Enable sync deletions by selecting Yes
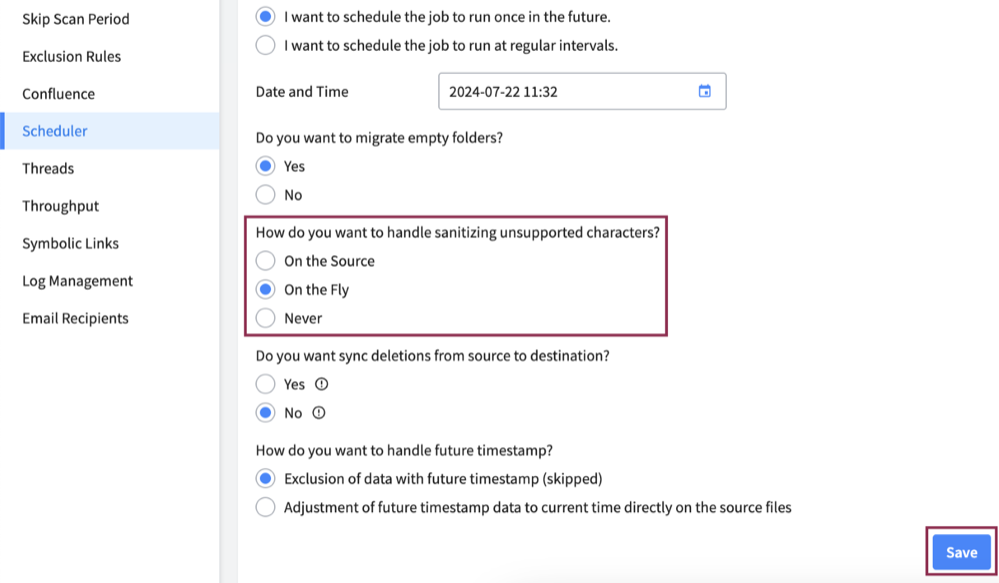 click(265, 383)
